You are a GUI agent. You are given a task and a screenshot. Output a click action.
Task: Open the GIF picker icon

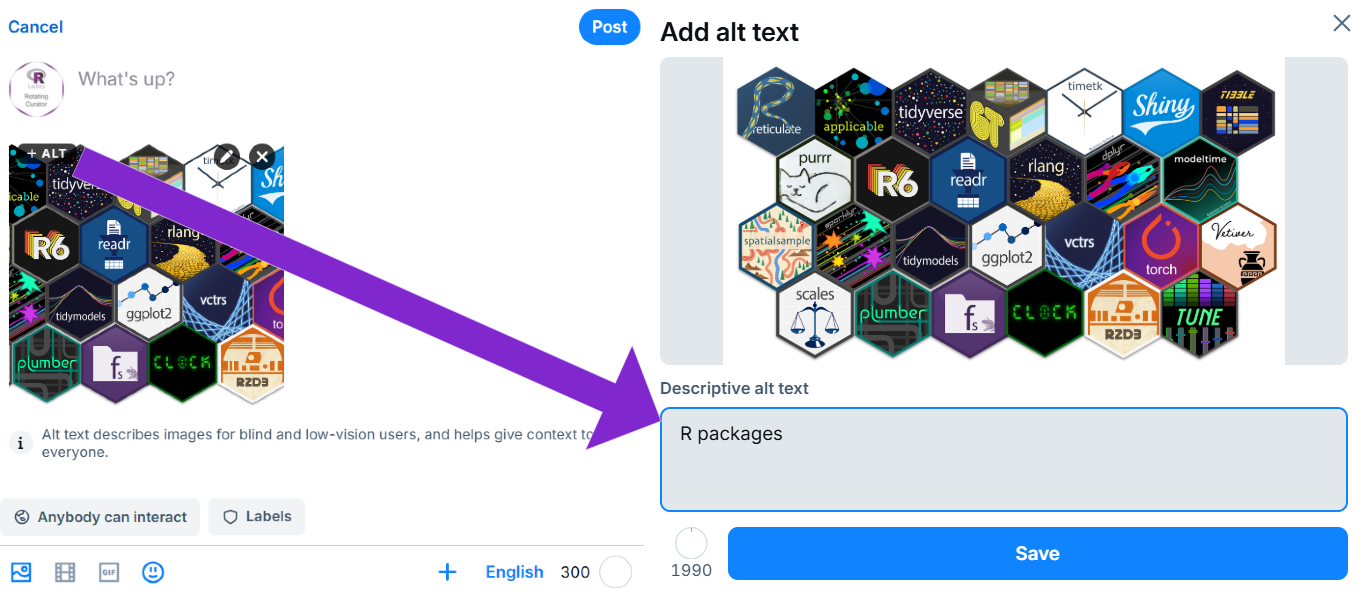coord(109,572)
